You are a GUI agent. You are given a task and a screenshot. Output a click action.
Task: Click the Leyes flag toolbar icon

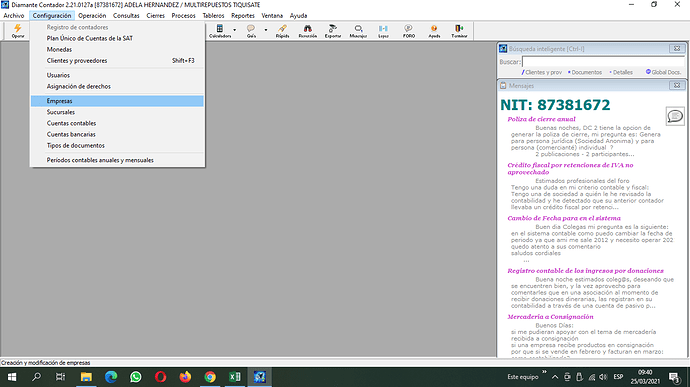click(383, 31)
